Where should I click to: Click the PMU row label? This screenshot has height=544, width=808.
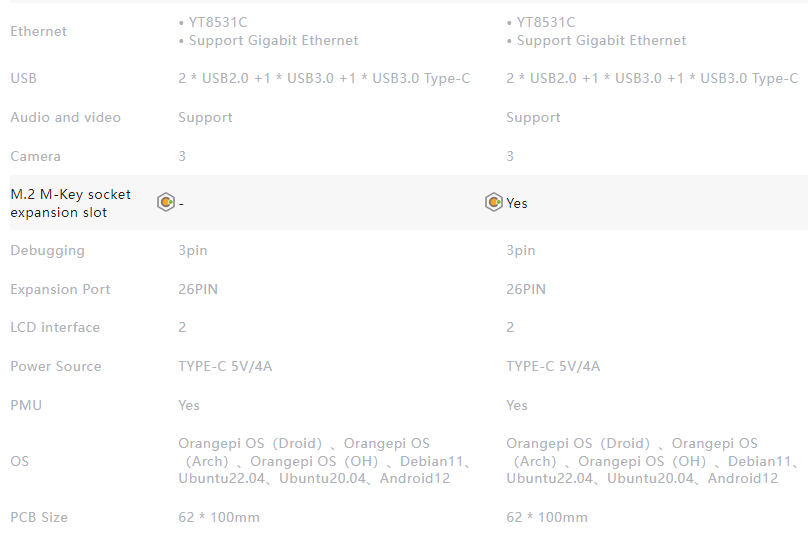(26, 405)
